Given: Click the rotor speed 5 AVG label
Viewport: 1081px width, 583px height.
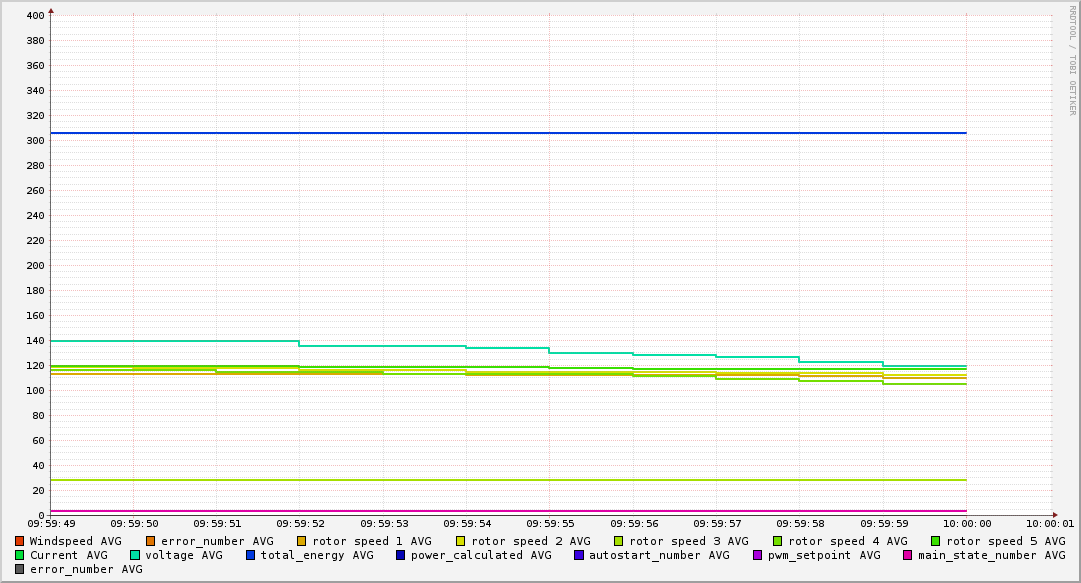Looking at the screenshot, I should (1005, 541).
